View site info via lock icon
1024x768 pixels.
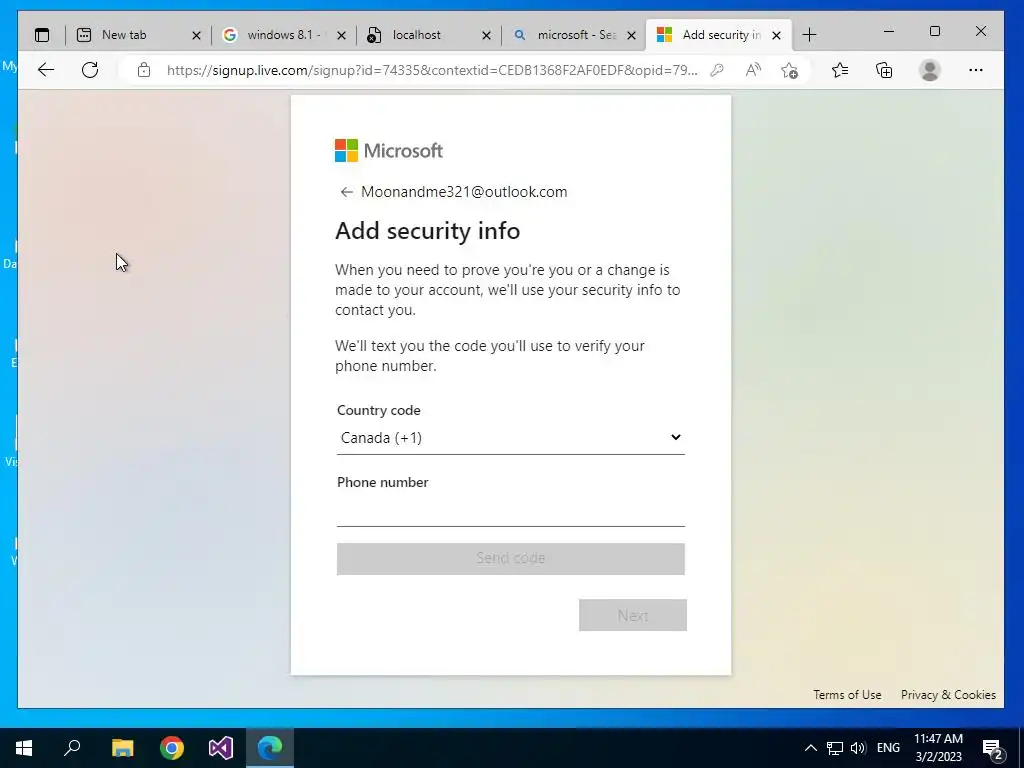[144, 70]
